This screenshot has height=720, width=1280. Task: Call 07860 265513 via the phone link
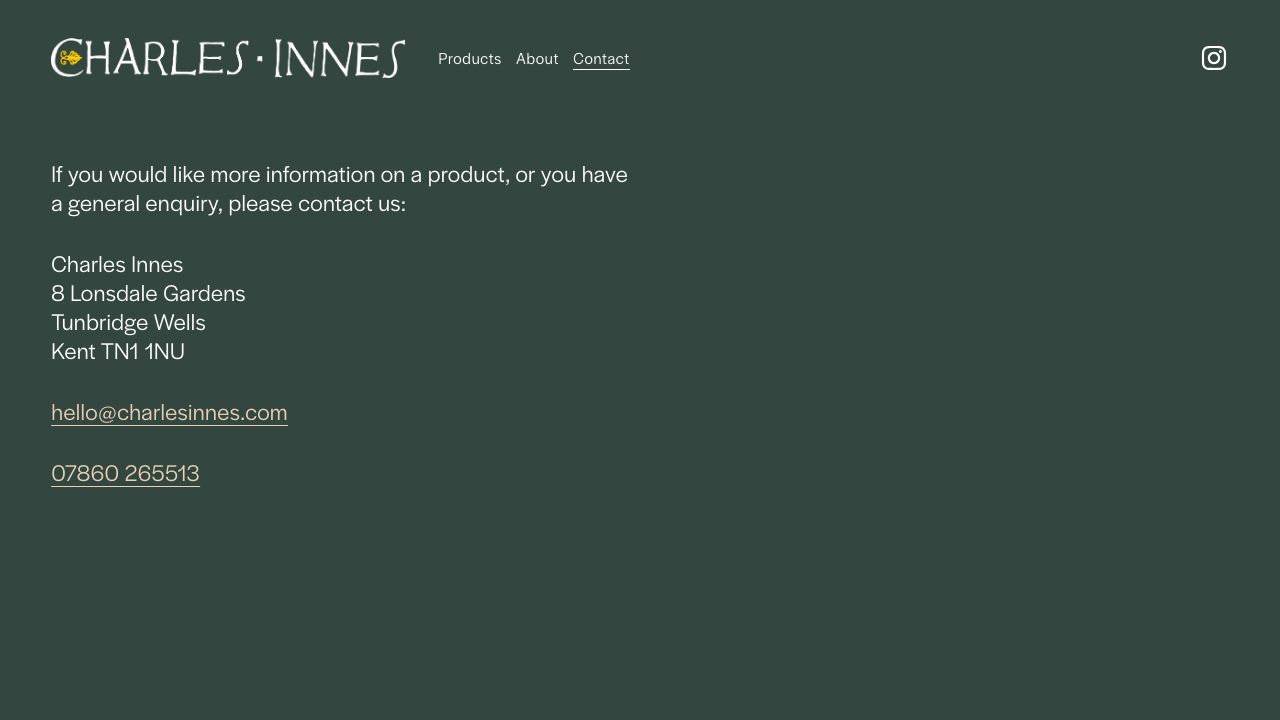[125, 472]
